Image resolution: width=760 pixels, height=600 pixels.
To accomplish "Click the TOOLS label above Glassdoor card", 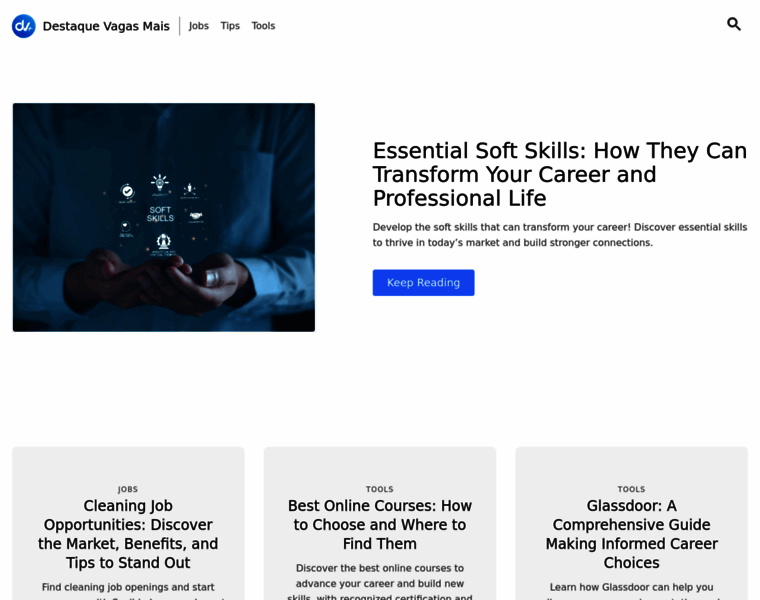I will pos(632,489).
